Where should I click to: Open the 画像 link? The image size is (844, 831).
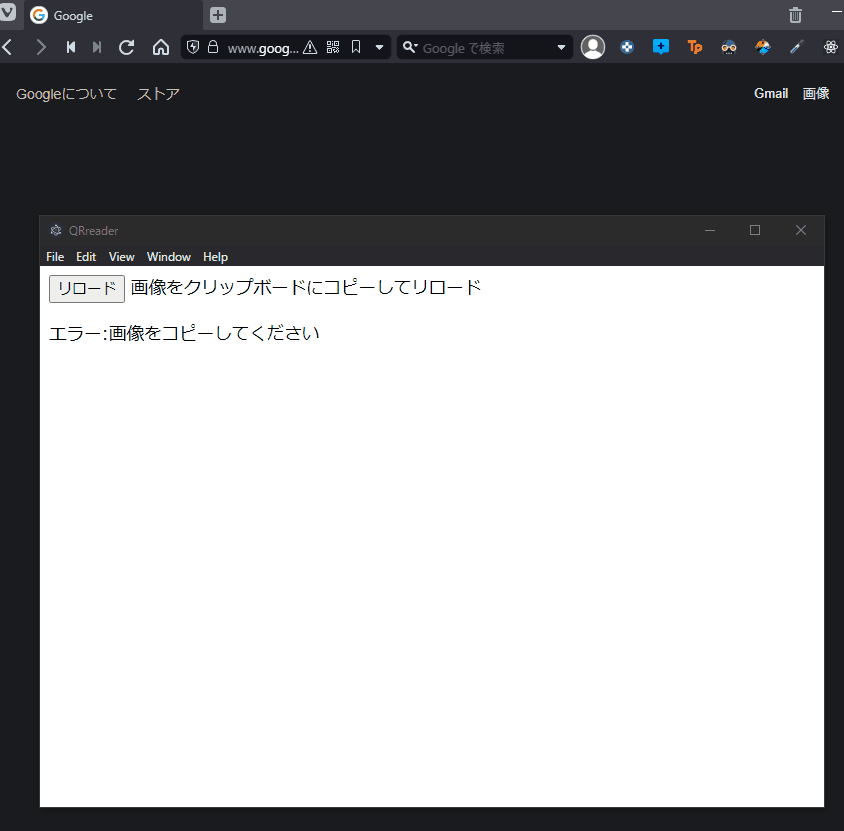click(815, 93)
